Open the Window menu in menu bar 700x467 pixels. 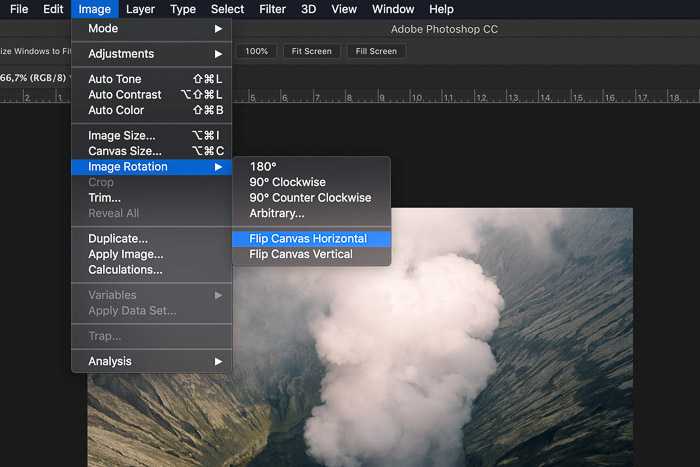point(393,9)
